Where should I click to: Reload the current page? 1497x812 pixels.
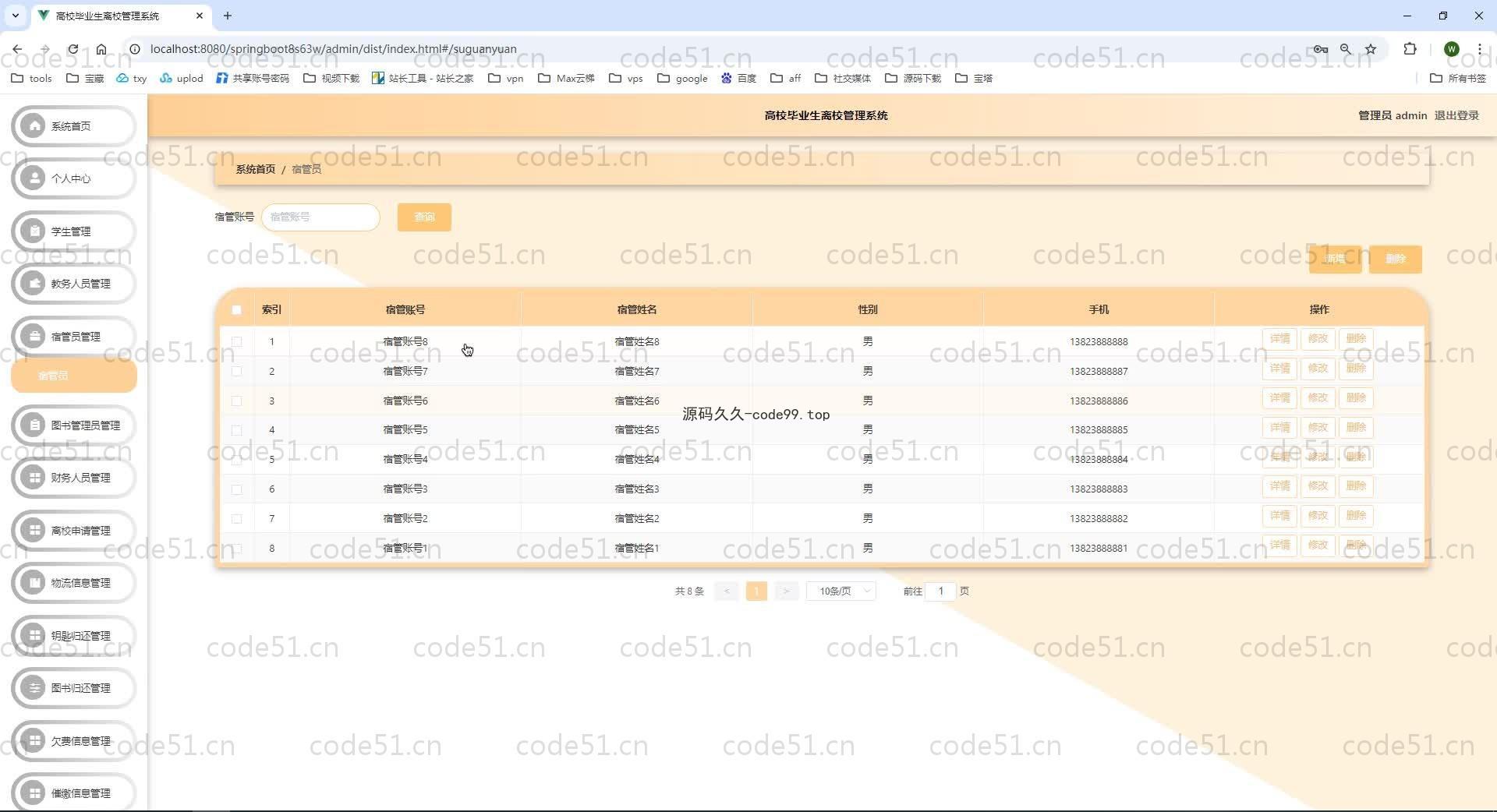[x=73, y=49]
